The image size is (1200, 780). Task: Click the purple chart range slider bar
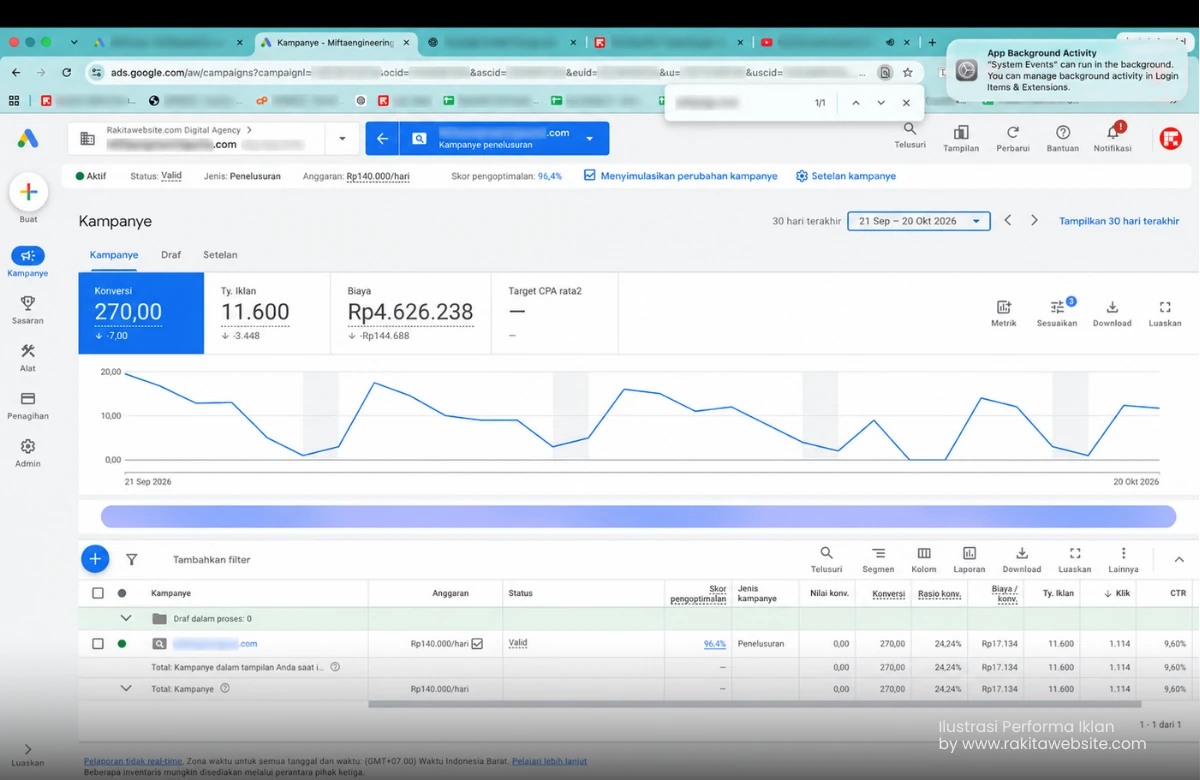(638, 516)
